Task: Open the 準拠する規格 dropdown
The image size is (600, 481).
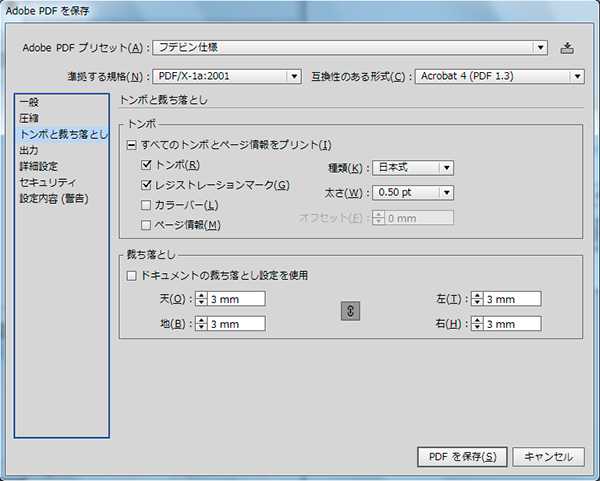Action: [227, 77]
